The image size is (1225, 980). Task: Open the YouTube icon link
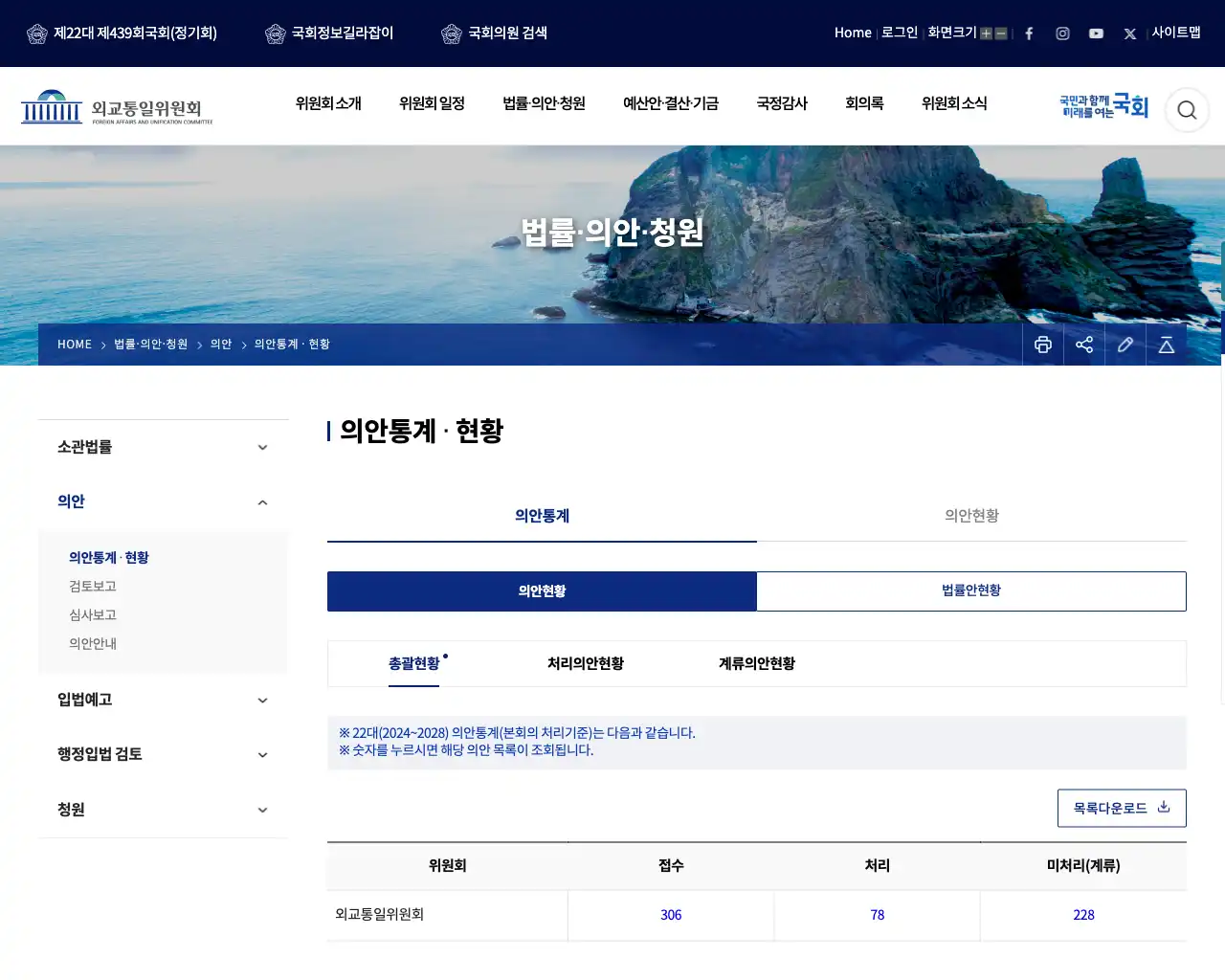point(1096,33)
